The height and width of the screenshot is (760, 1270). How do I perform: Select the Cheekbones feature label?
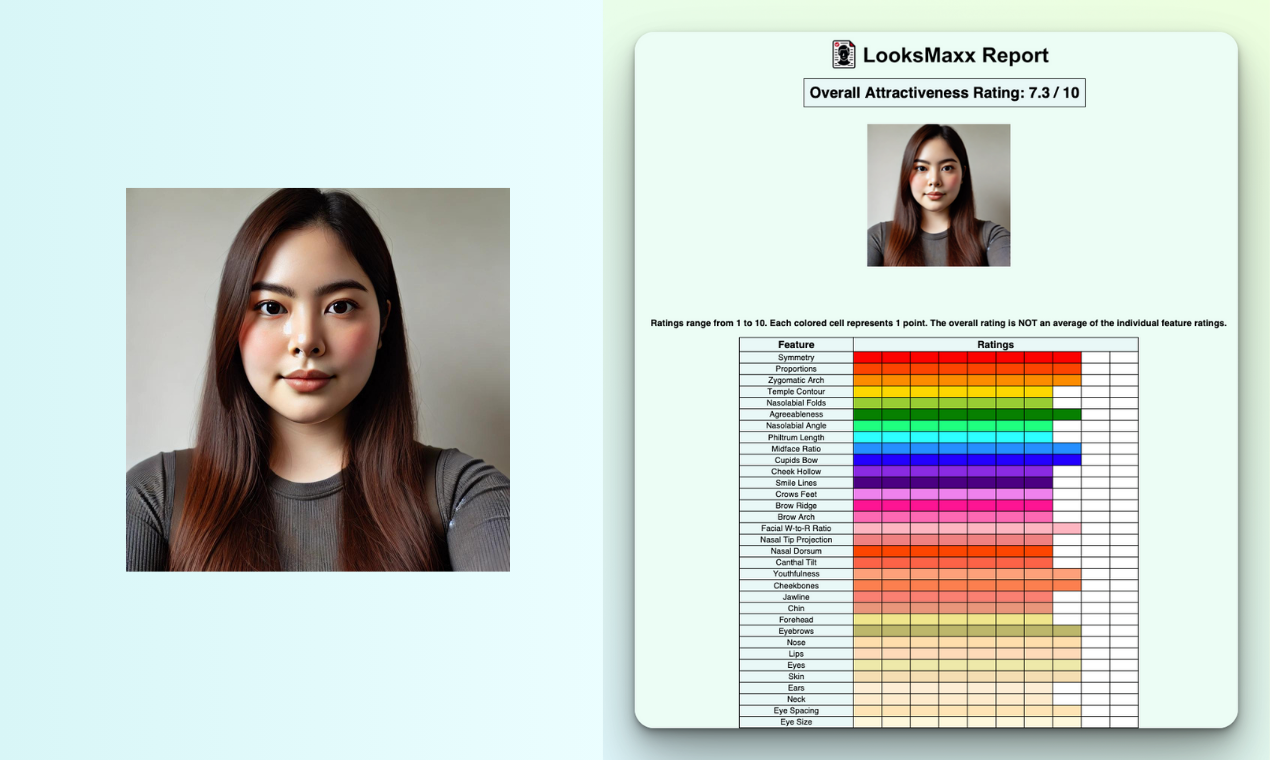(x=796, y=586)
